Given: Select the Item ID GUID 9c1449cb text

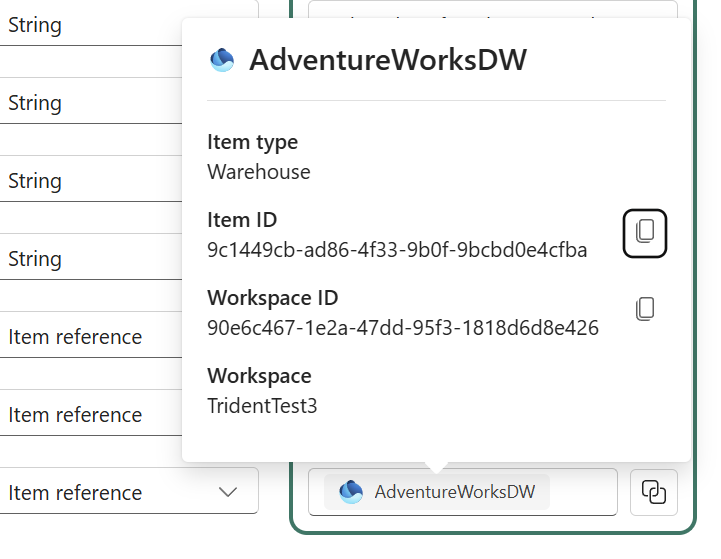Looking at the screenshot, I should point(397,250).
